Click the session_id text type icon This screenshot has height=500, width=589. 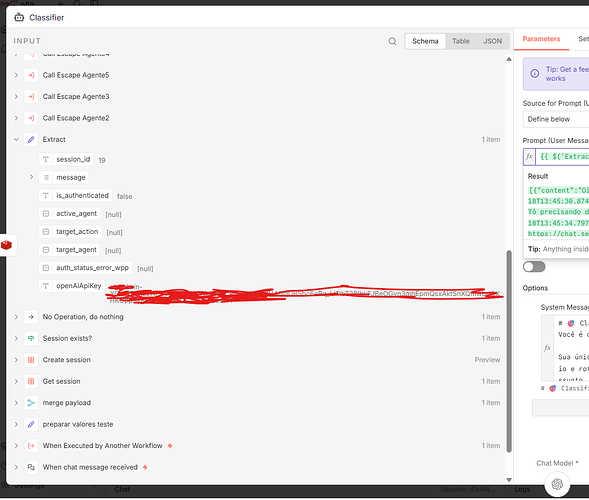click(x=45, y=159)
